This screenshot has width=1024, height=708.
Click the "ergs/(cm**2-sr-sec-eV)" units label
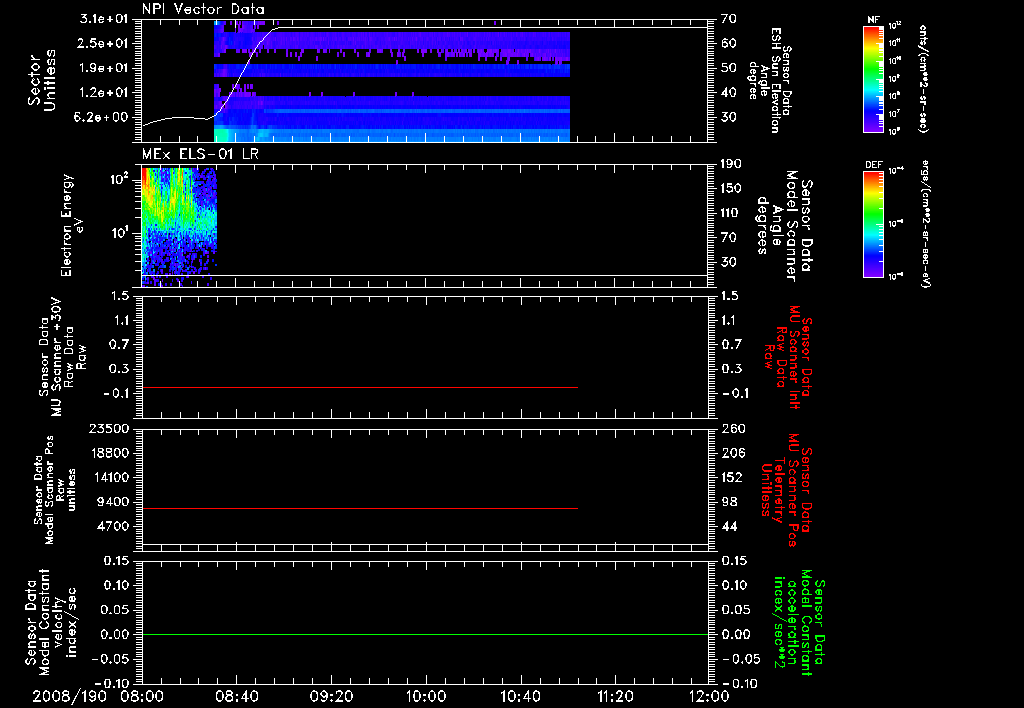pyautogui.click(x=925, y=224)
